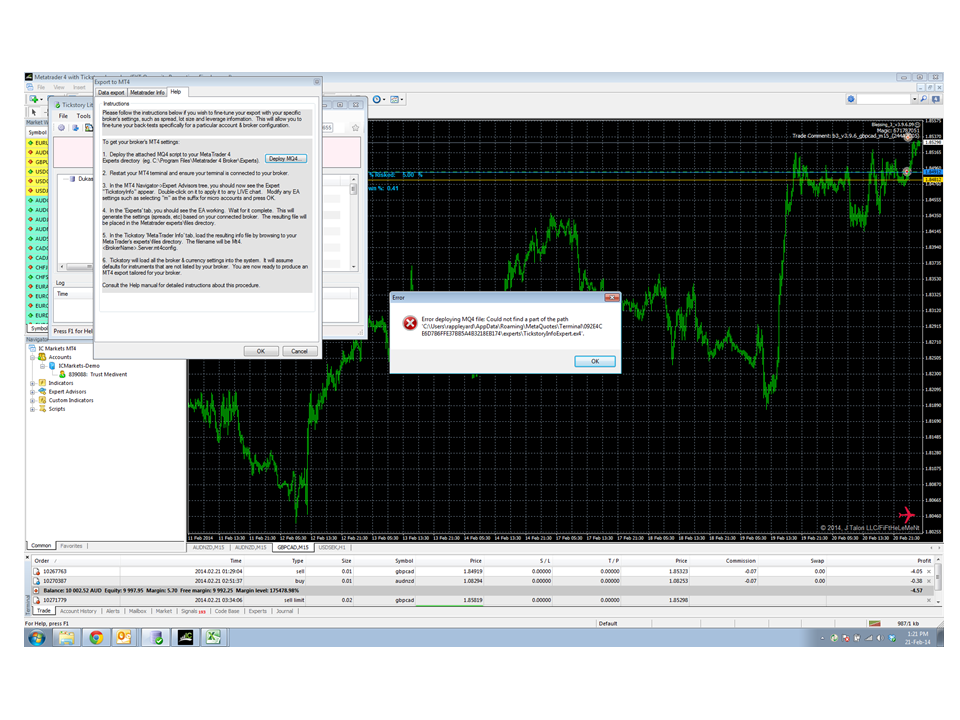
Task: Open Windows Explorer from the taskbar
Action: [66, 638]
